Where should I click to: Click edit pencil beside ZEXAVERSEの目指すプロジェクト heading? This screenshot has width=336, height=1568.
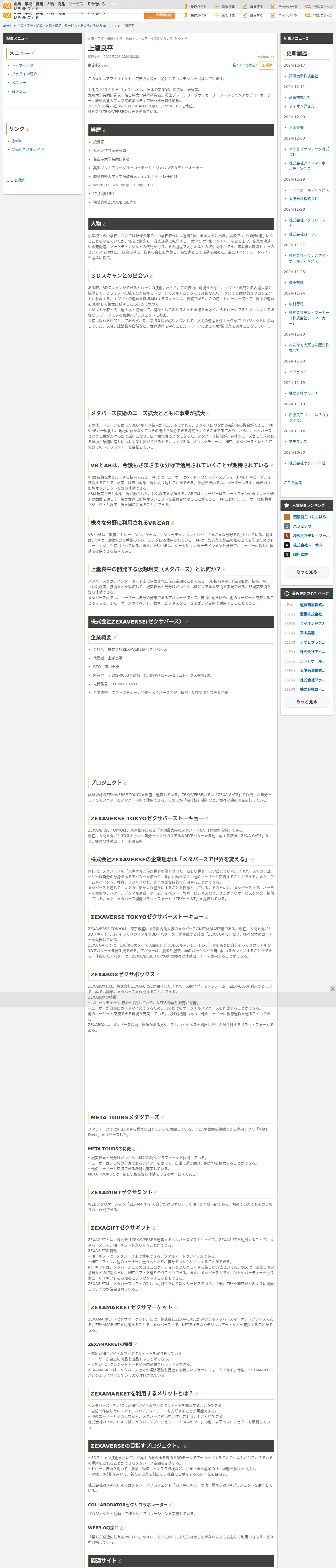coord(185,1446)
